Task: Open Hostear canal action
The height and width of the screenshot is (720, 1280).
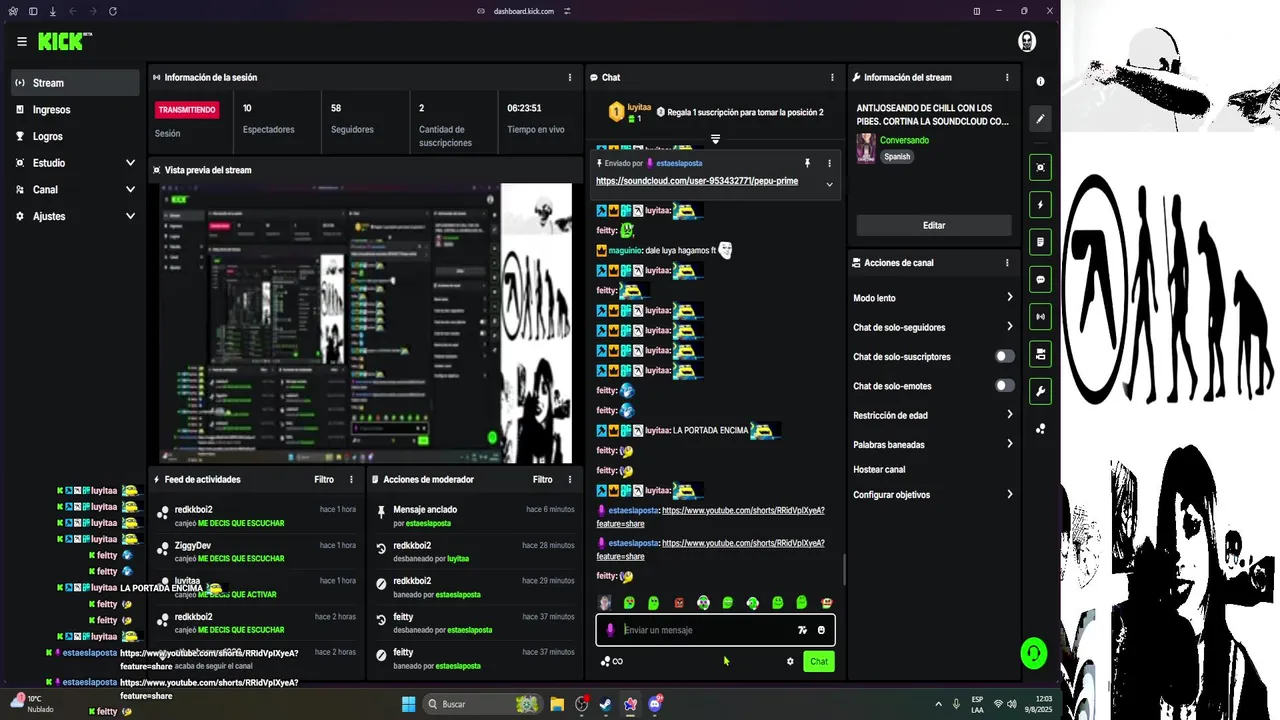Action: (879, 469)
